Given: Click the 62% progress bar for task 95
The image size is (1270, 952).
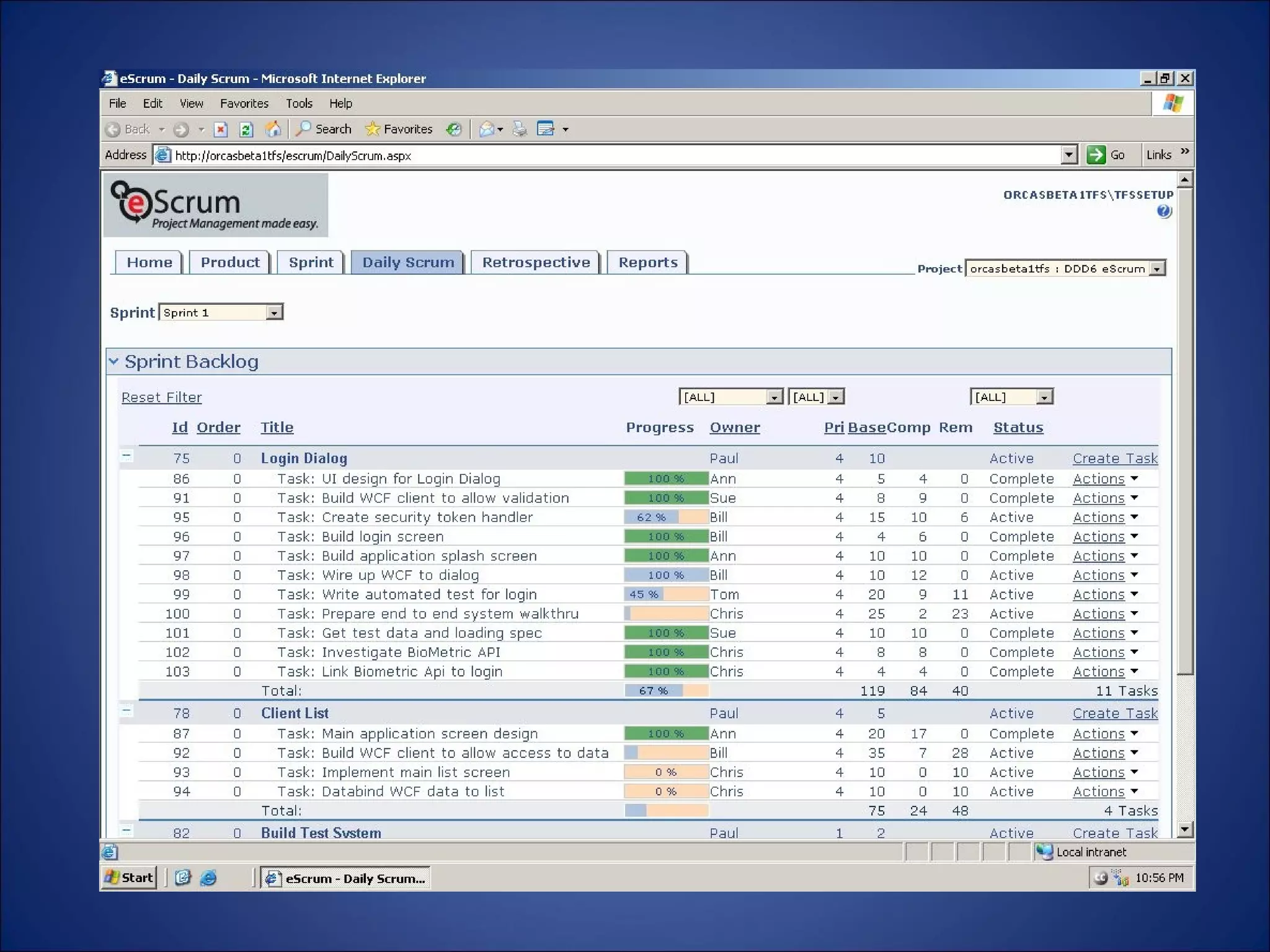Looking at the screenshot, I should tap(665, 517).
